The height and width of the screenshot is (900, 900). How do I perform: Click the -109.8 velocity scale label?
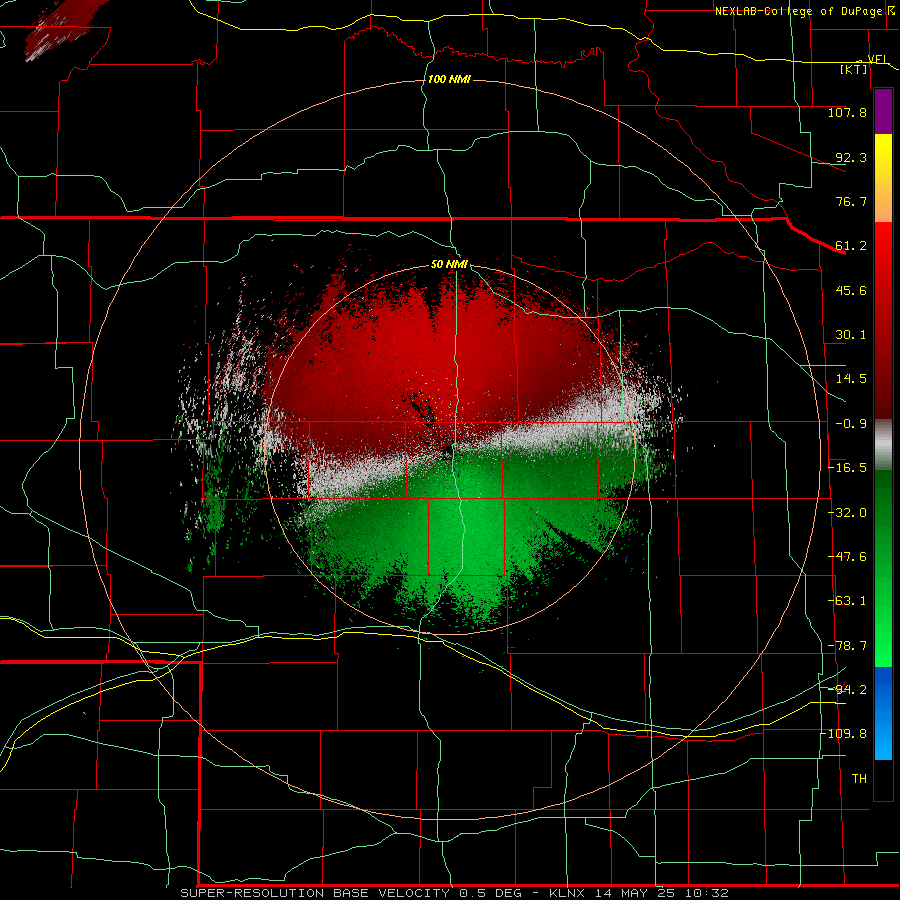[x=844, y=734]
